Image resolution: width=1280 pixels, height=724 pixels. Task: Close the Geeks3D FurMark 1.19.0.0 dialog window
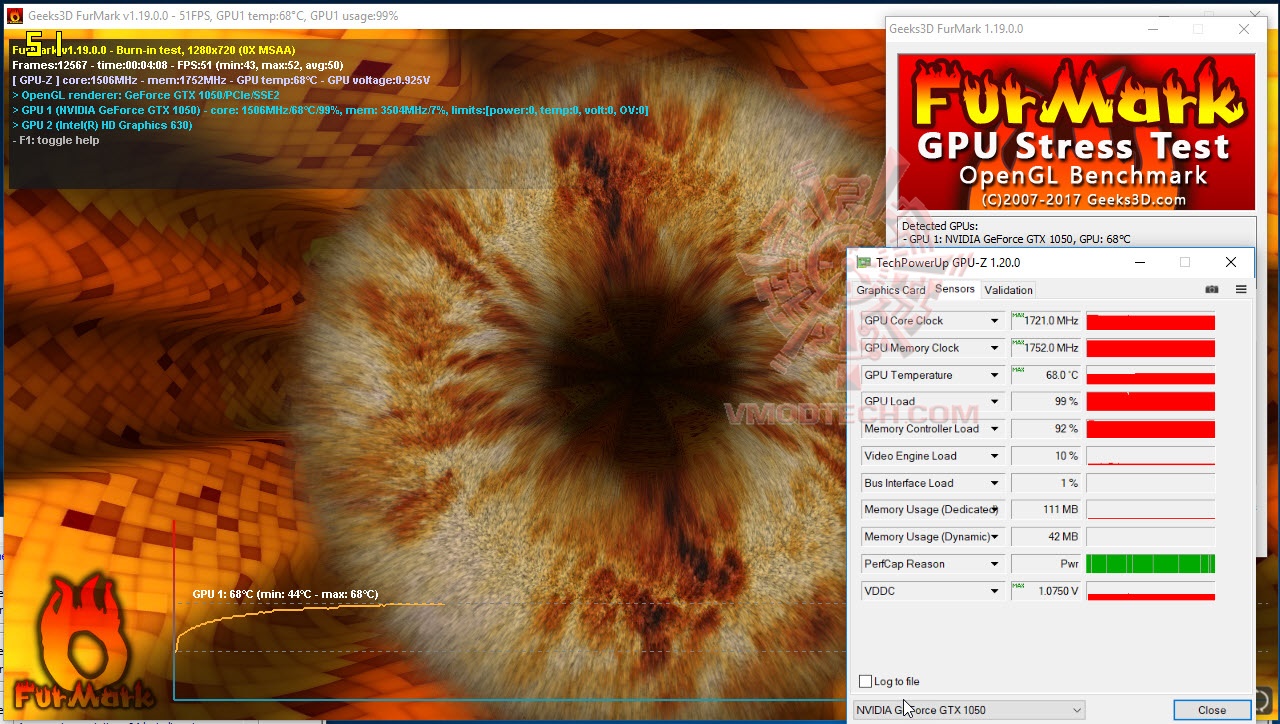1244,29
